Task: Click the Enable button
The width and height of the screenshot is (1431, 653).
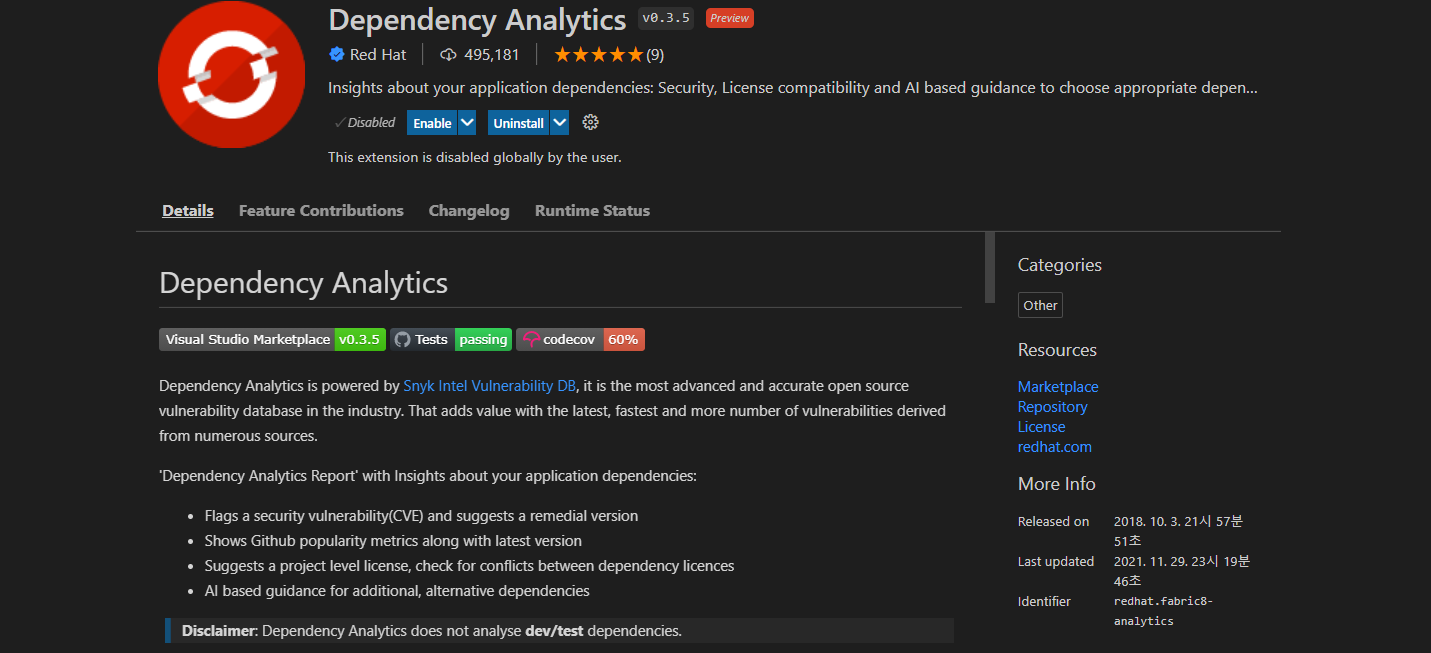Action: 432,123
